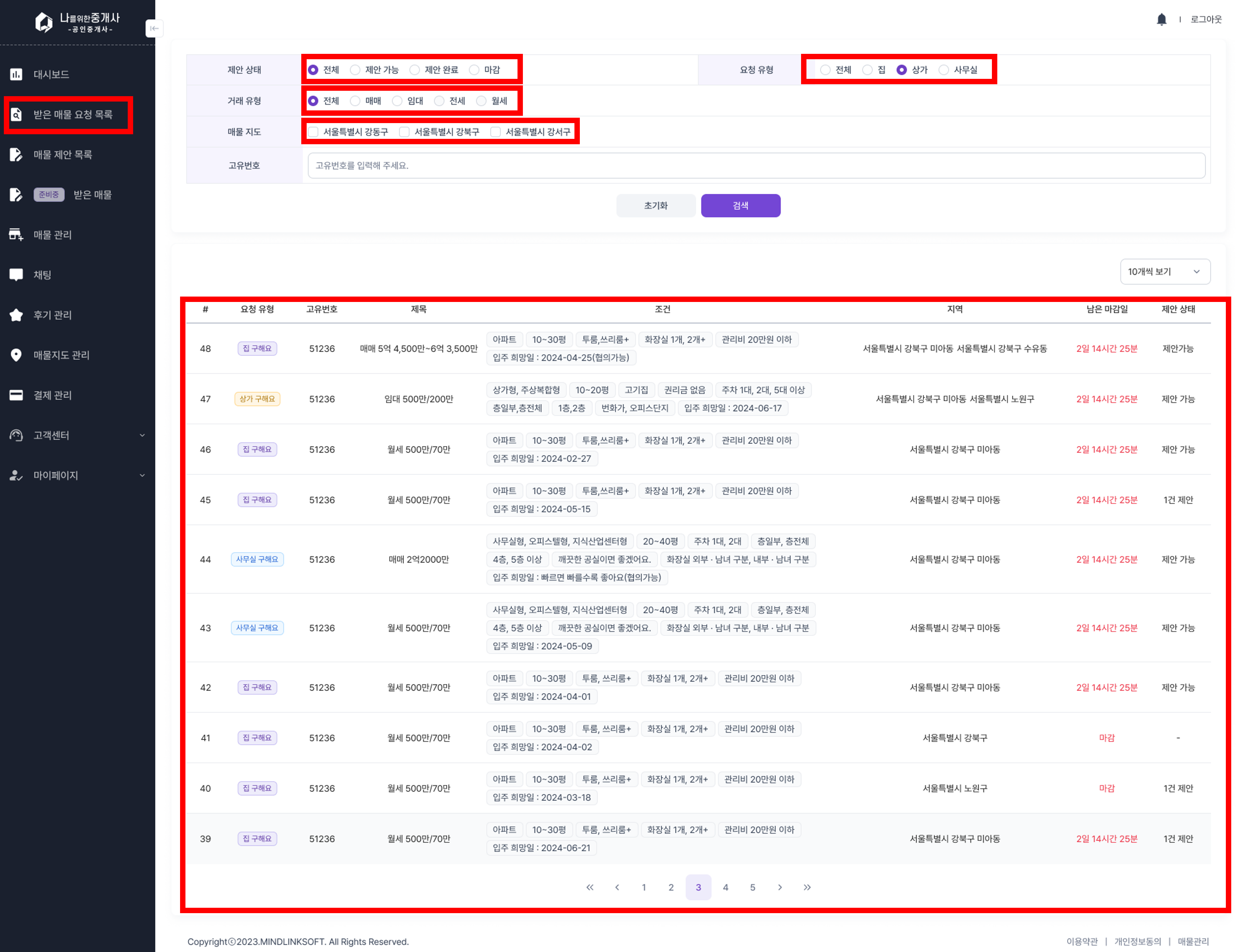Image resolution: width=1242 pixels, height=952 pixels.
Task: Click the 상가 구해요 tag in row 47
Action: (257, 399)
